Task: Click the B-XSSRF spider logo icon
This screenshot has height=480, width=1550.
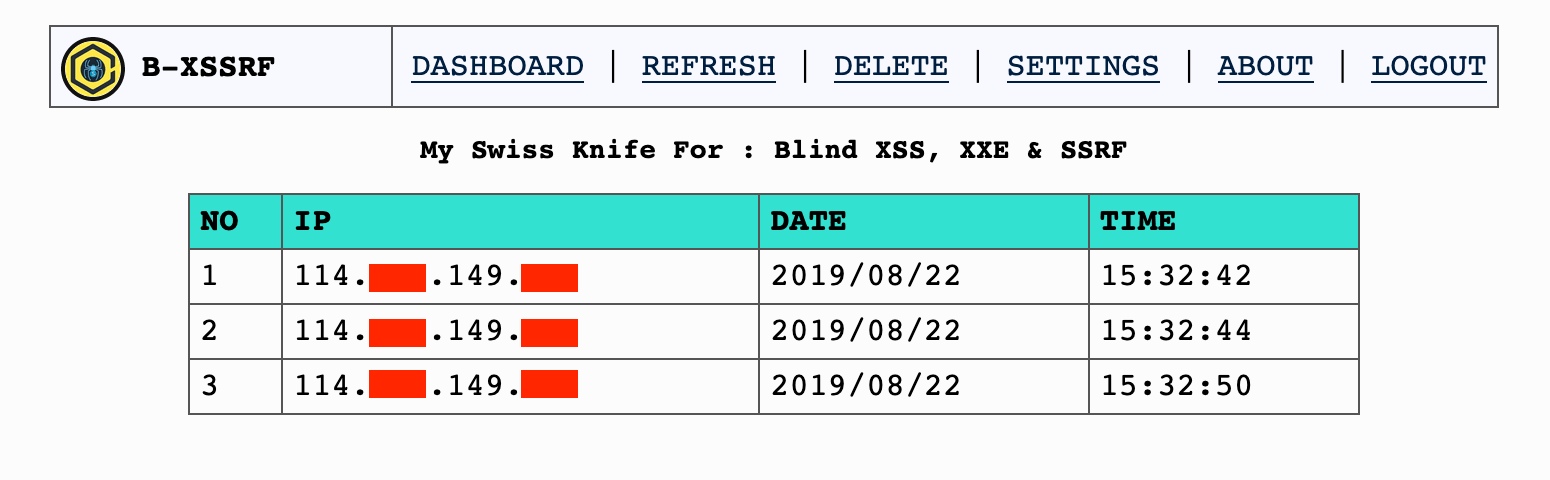Action: click(93, 69)
